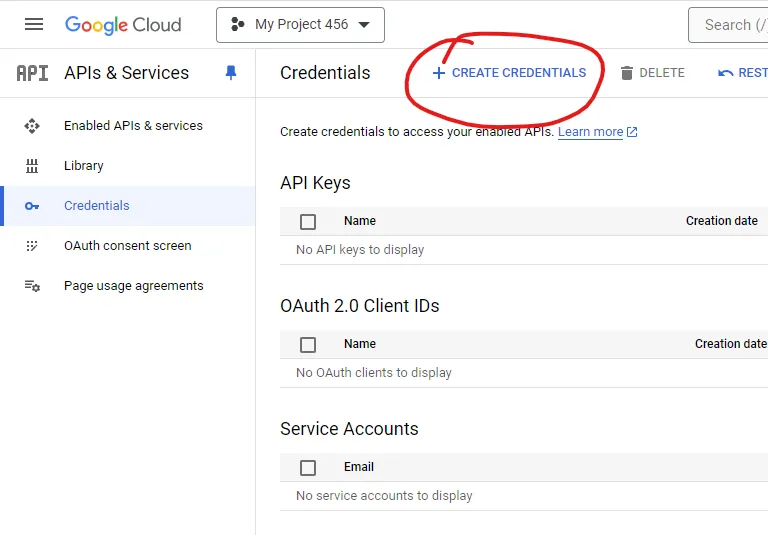Viewport: 768px width, 535px height.
Task: Toggle the API Keys select-all checkbox
Action: click(x=308, y=222)
